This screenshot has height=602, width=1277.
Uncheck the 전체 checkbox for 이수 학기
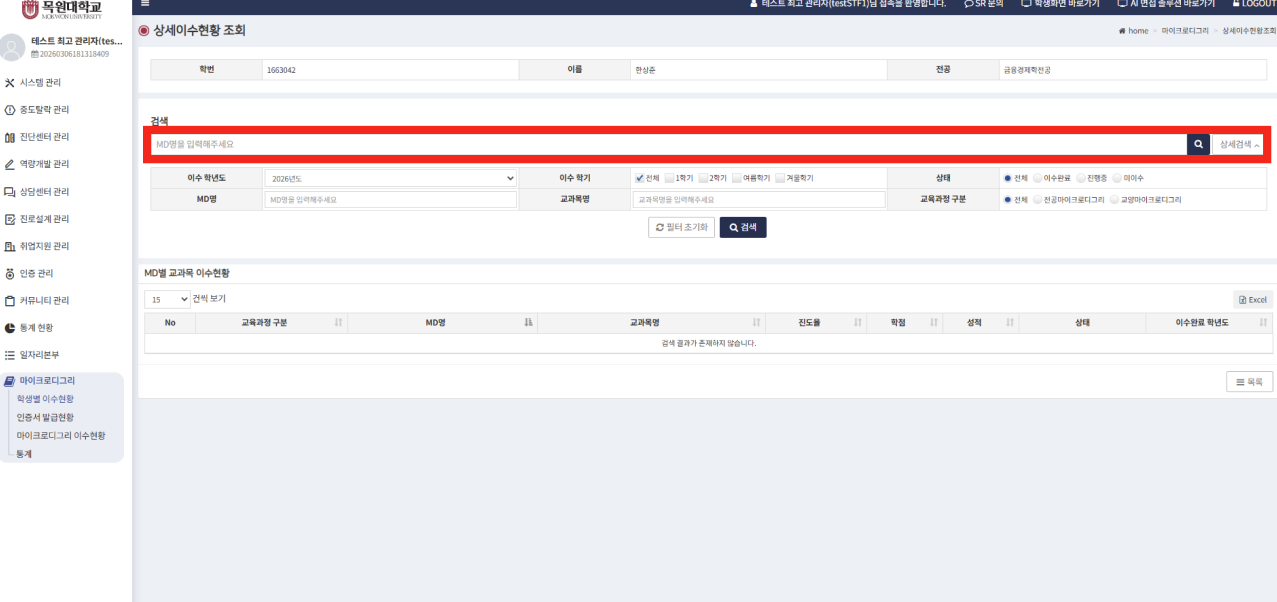[x=639, y=178]
